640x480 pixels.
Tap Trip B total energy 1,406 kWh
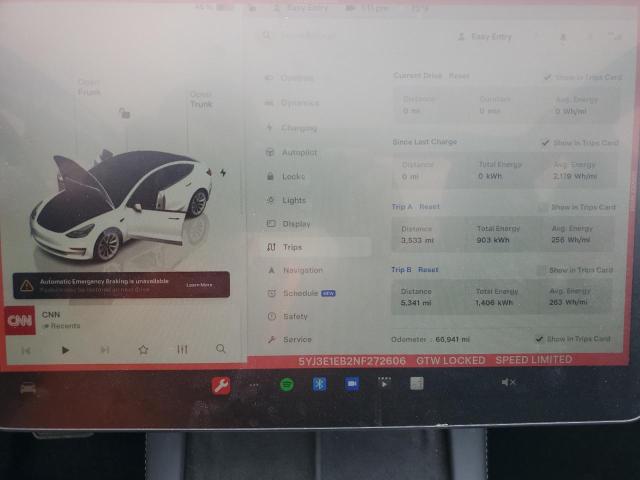tap(494, 302)
